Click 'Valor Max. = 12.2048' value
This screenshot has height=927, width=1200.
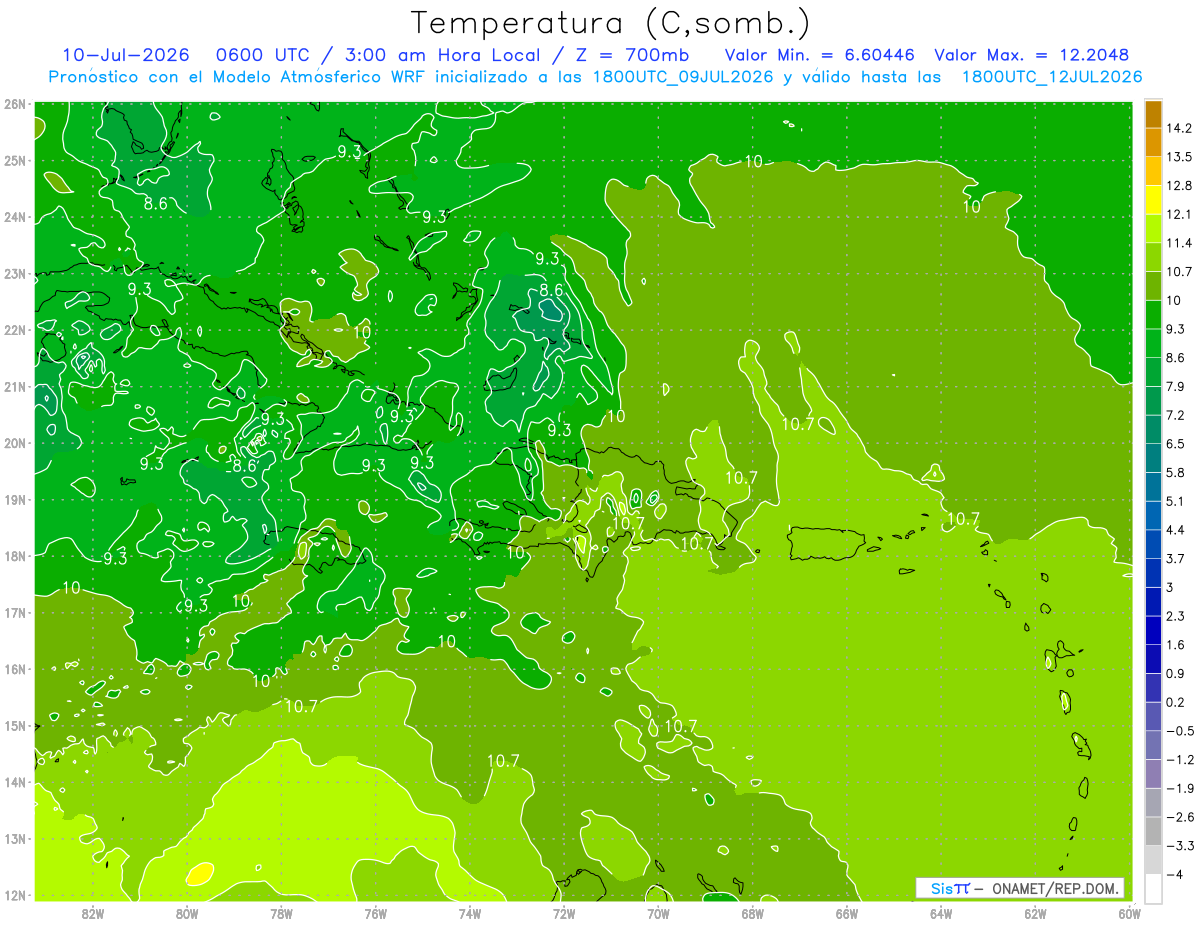pyautogui.click(x=1031, y=55)
